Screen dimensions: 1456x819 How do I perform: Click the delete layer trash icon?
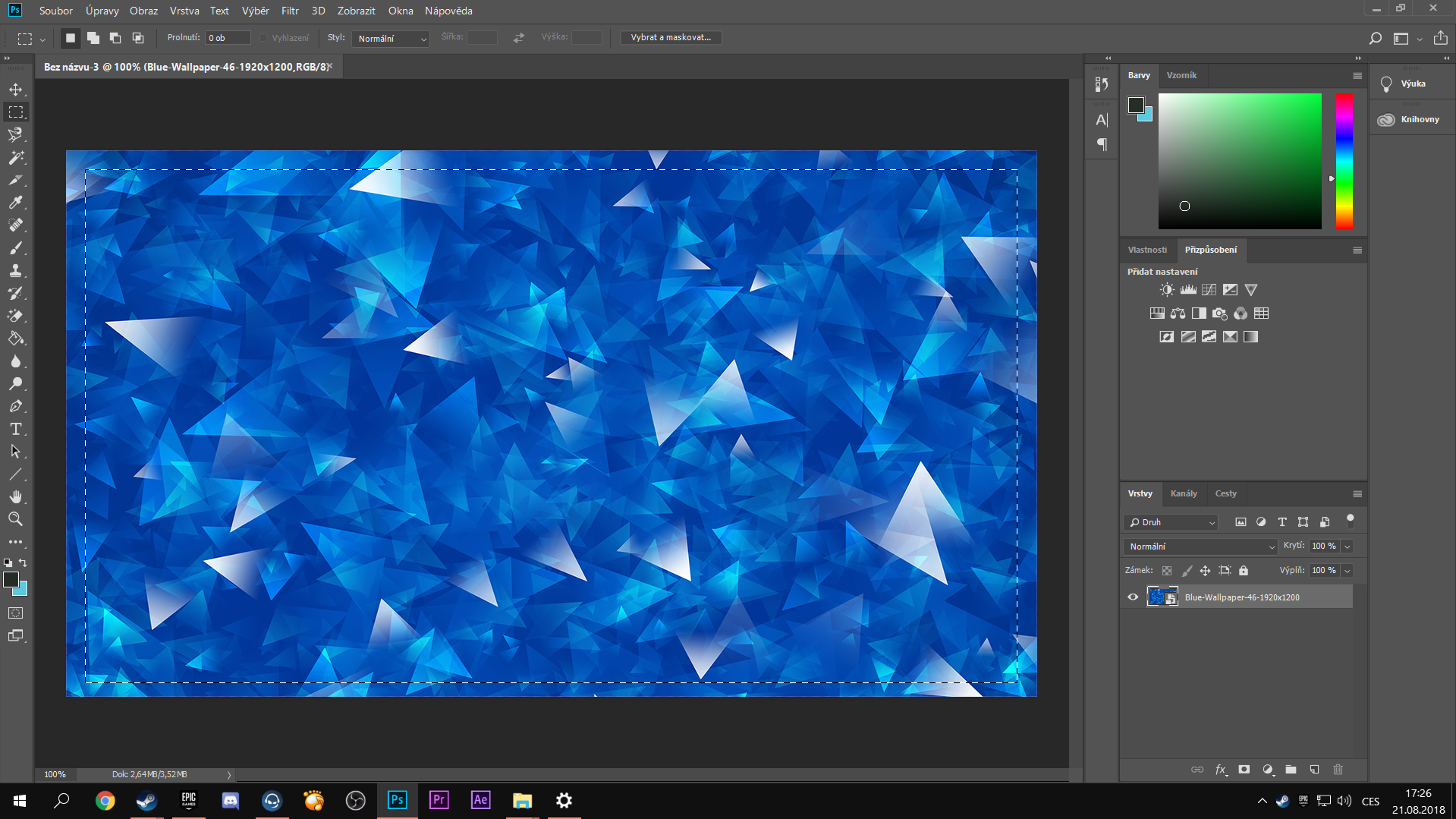click(x=1338, y=770)
